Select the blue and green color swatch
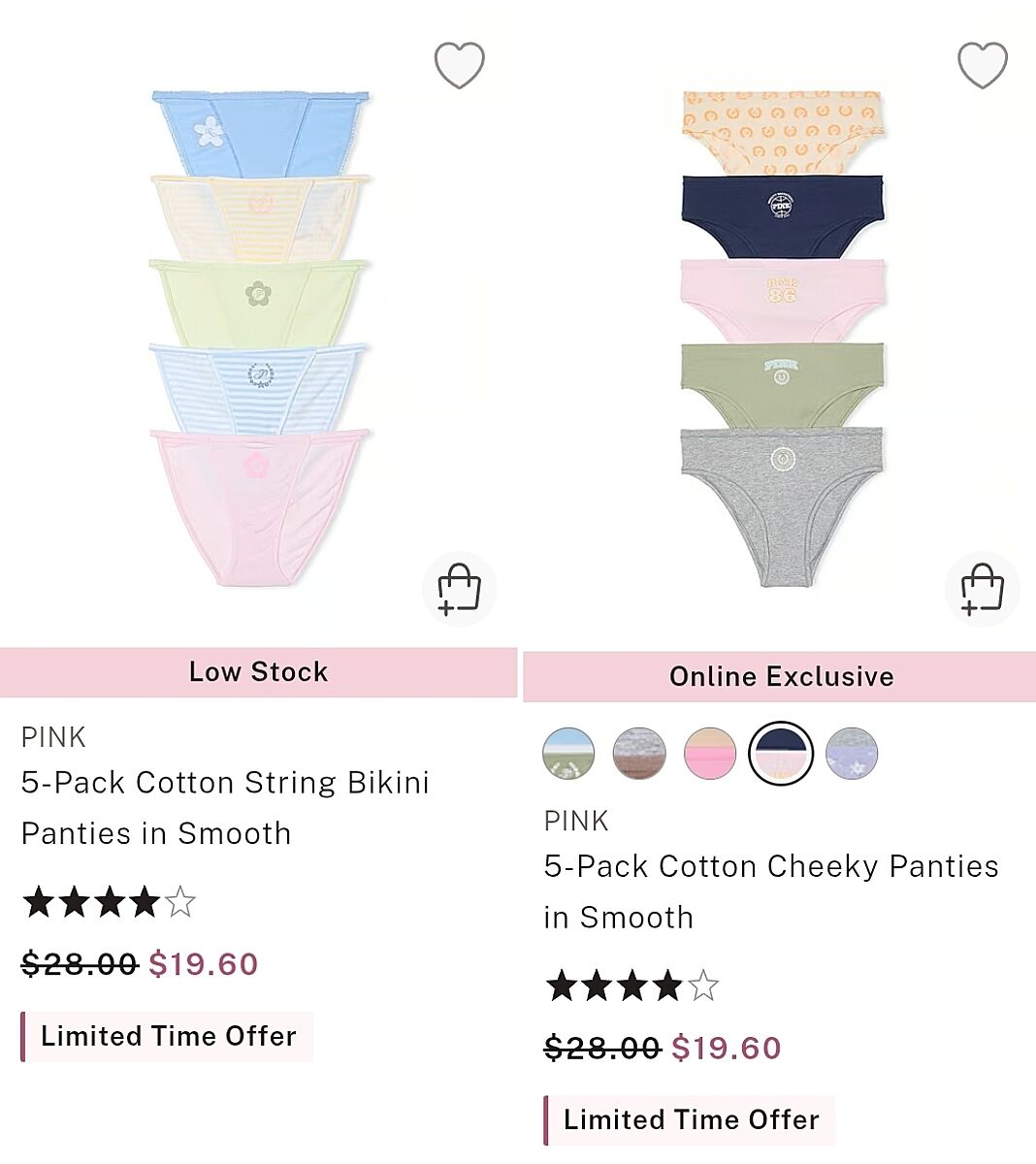The height and width of the screenshot is (1164, 1036). pyautogui.click(x=568, y=754)
